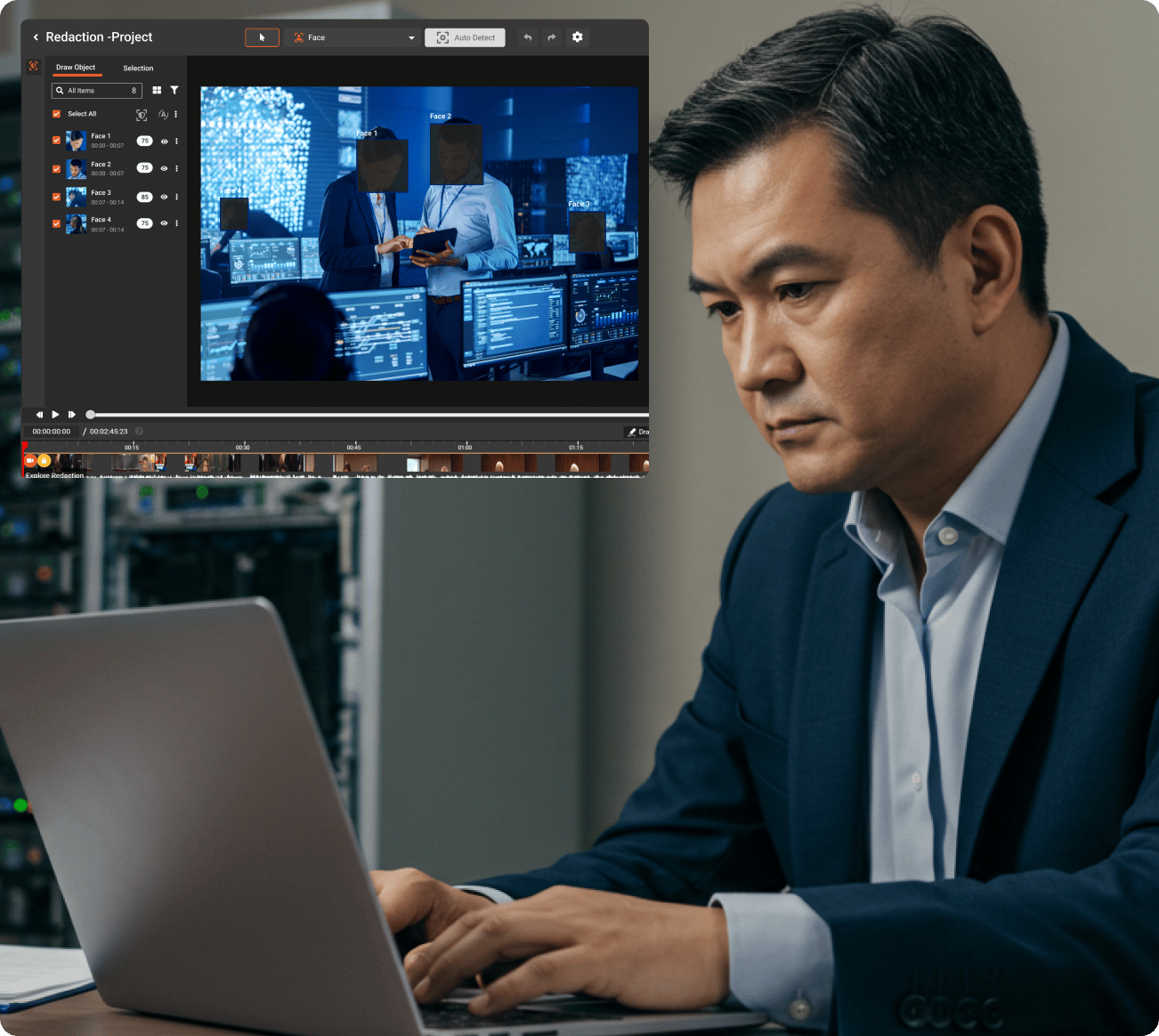The image size is (1159, 1036).
Task: Redo the last action
Action: [x=551, y=37]
